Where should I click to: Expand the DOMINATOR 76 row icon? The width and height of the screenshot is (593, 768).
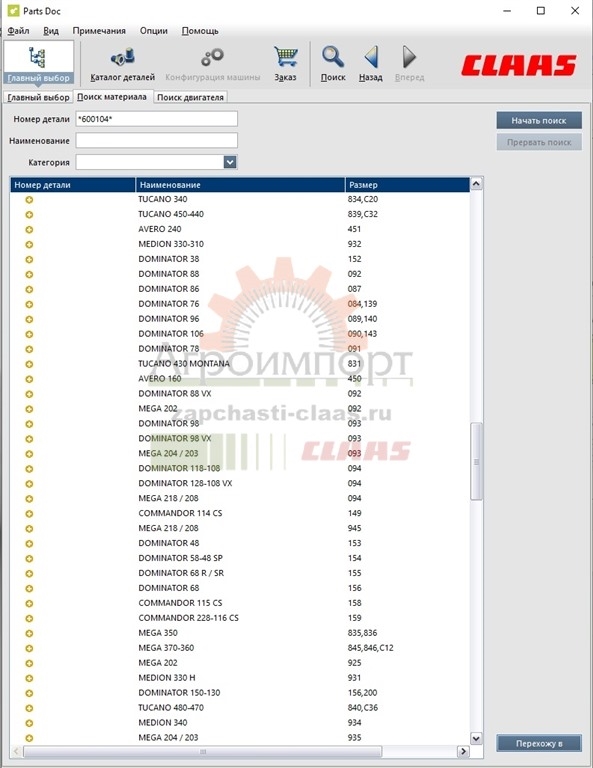point(29,304)
